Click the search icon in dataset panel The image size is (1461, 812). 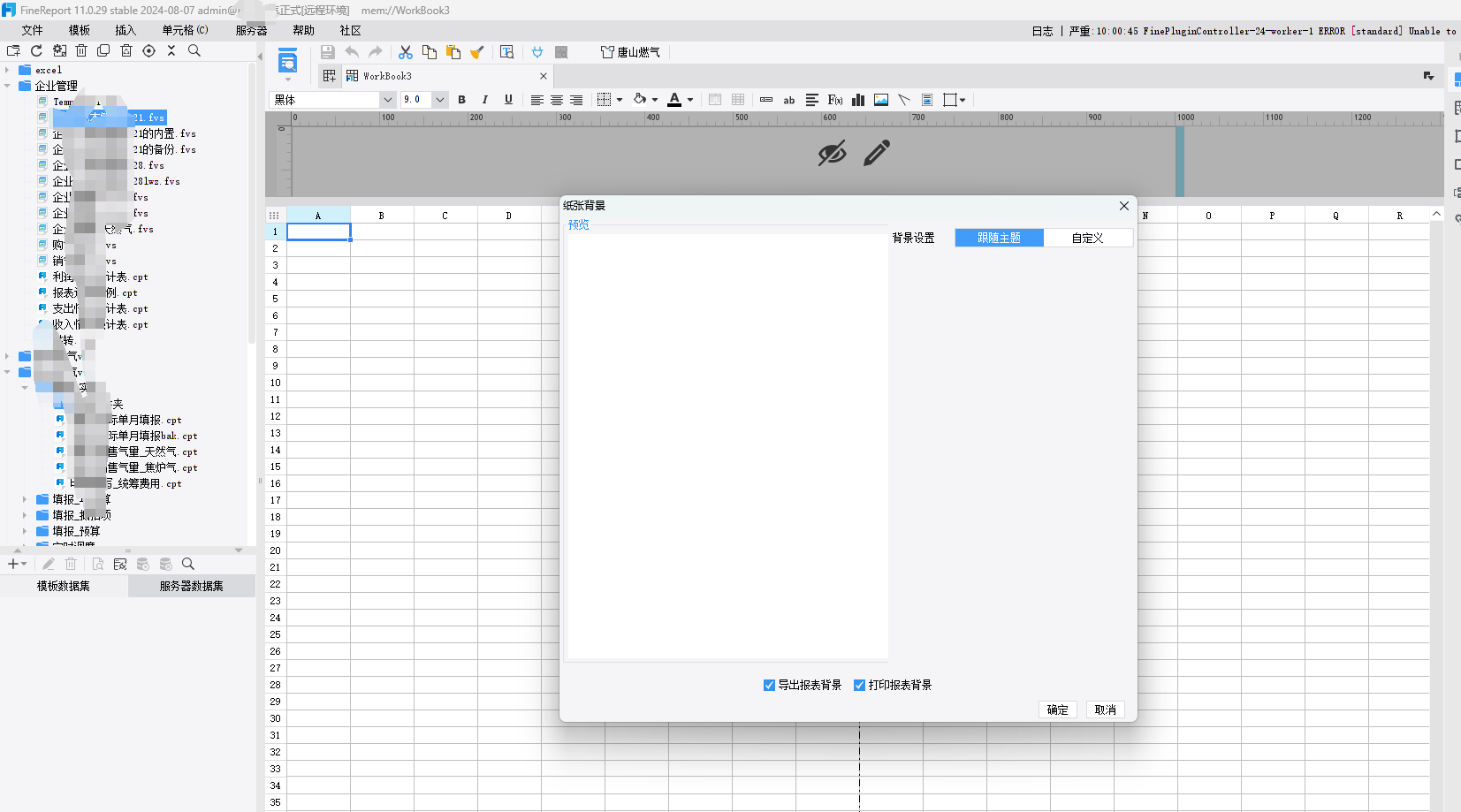[188, 564]
